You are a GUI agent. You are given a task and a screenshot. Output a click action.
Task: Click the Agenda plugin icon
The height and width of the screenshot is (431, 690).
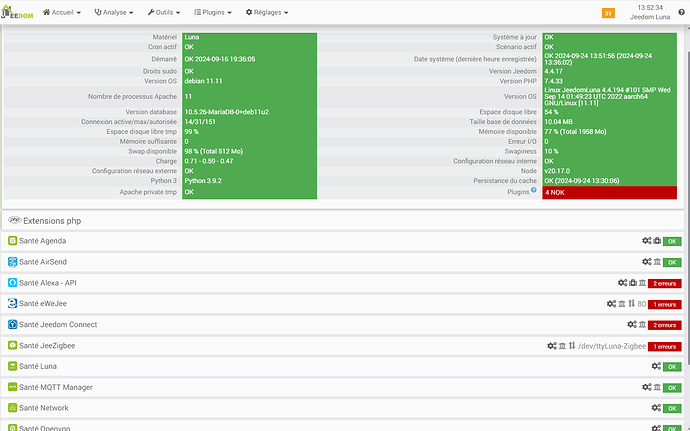tap(13, 241)
